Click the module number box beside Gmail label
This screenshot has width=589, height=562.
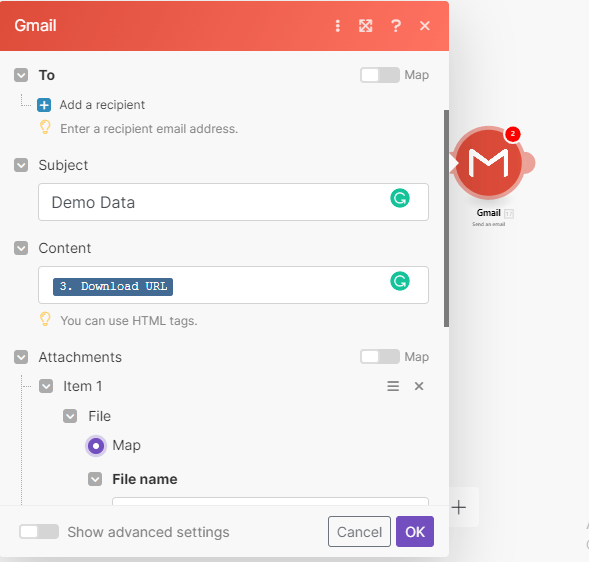click(509, 214)
